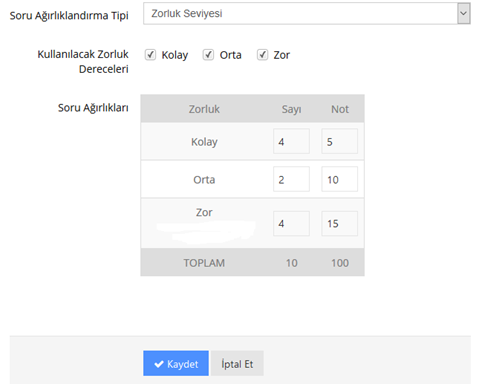
Task: Select the Zor Not input field
Action: [x=339, y=223]
